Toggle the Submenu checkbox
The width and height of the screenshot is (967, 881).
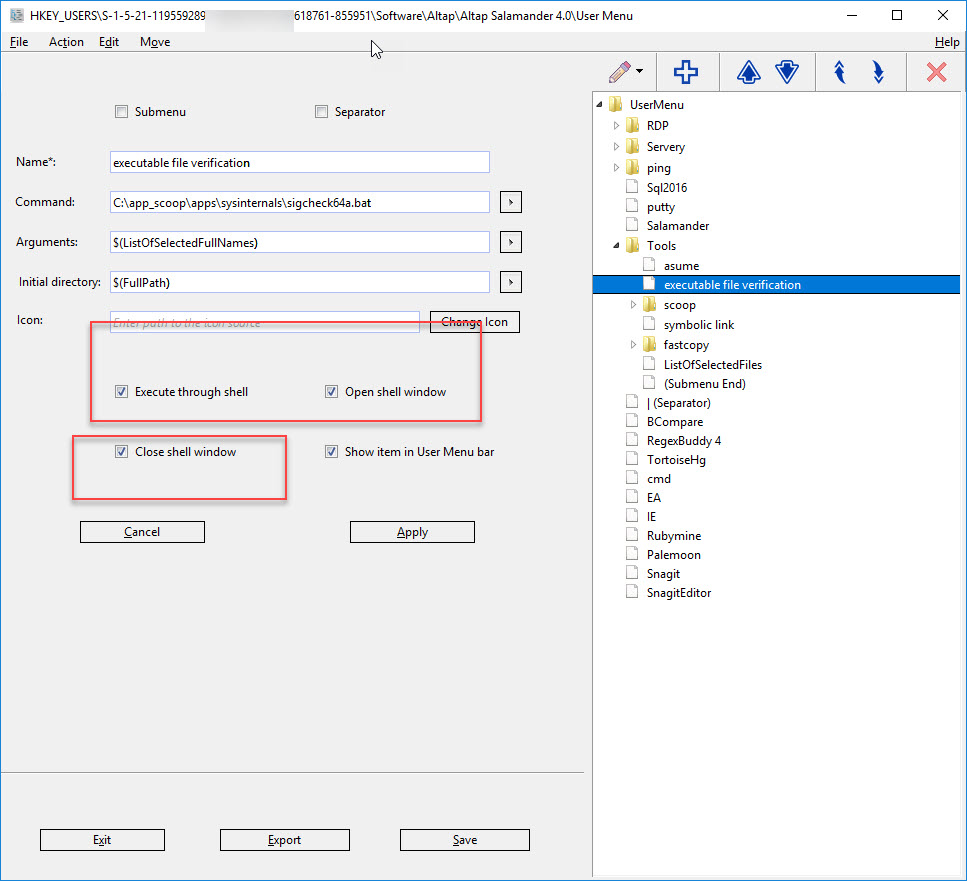[121, 112]
